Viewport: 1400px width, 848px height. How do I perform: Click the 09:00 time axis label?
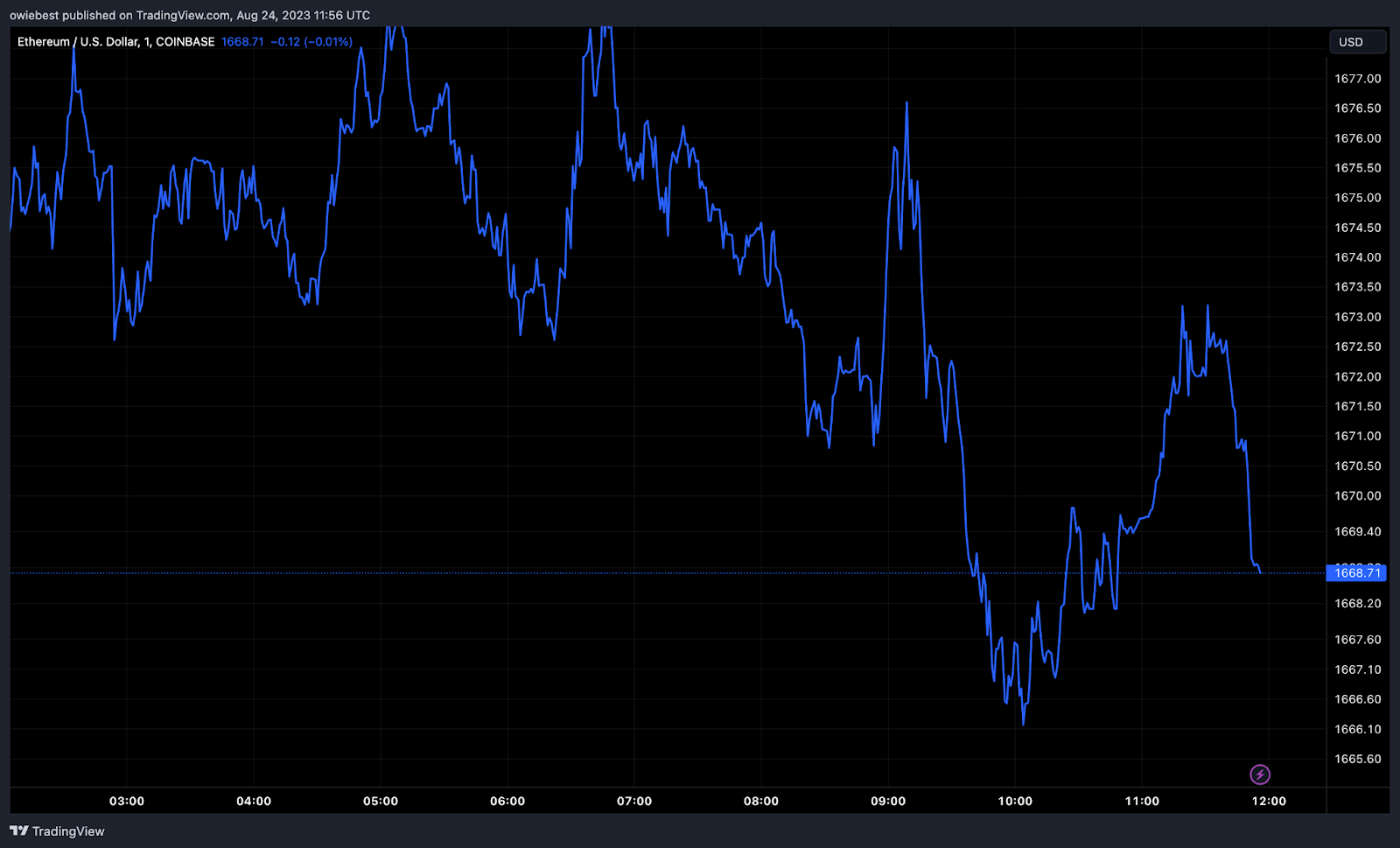point(888,801)
